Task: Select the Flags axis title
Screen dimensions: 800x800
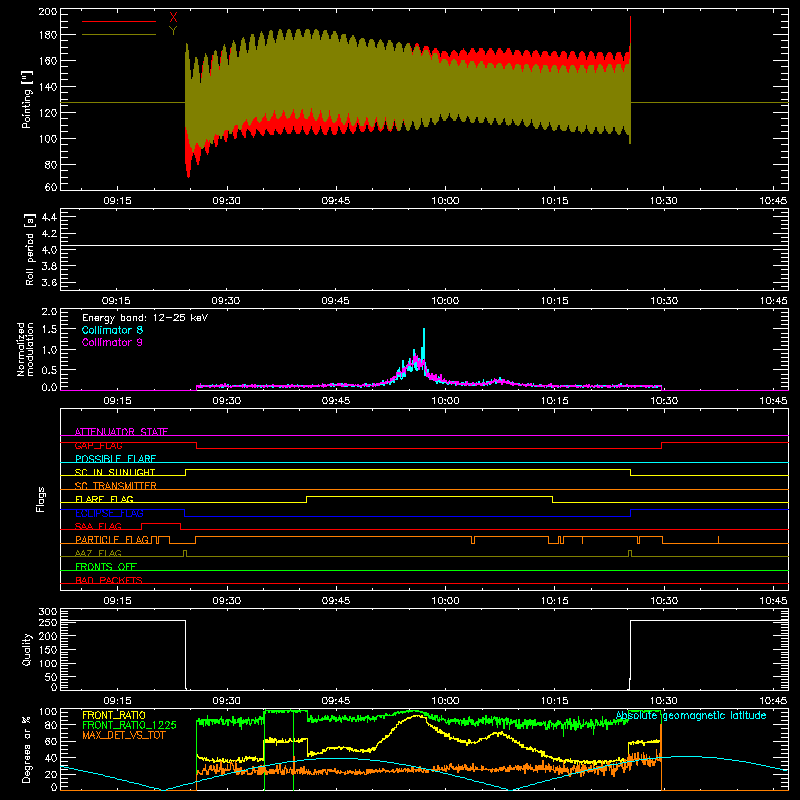Action: click(x=41, y=499)
